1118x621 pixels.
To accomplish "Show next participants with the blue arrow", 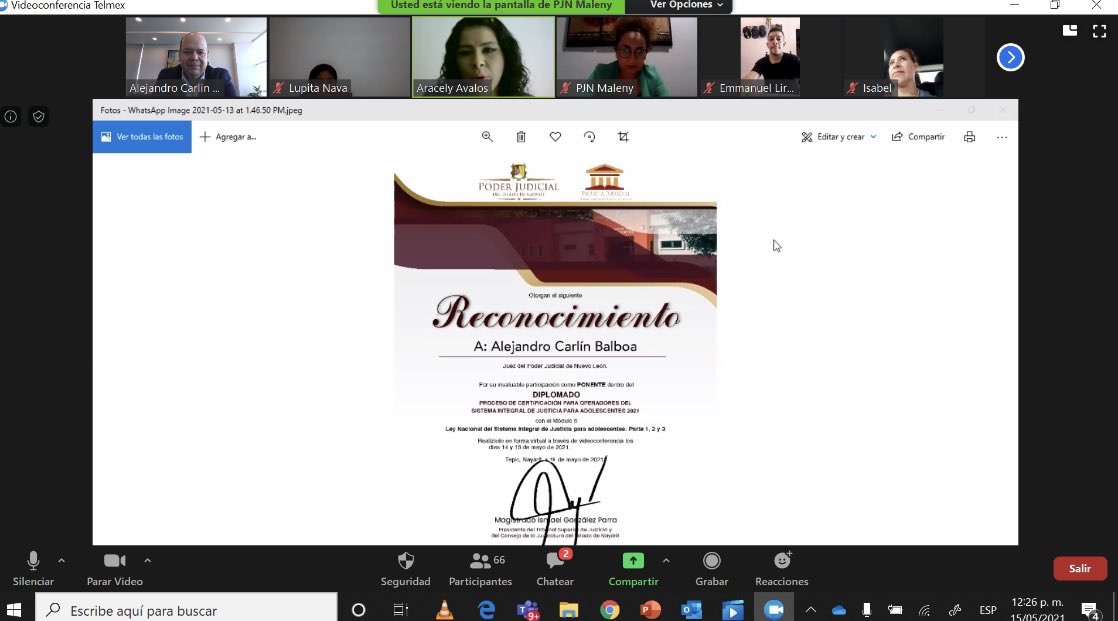I will pos(1010,57).
